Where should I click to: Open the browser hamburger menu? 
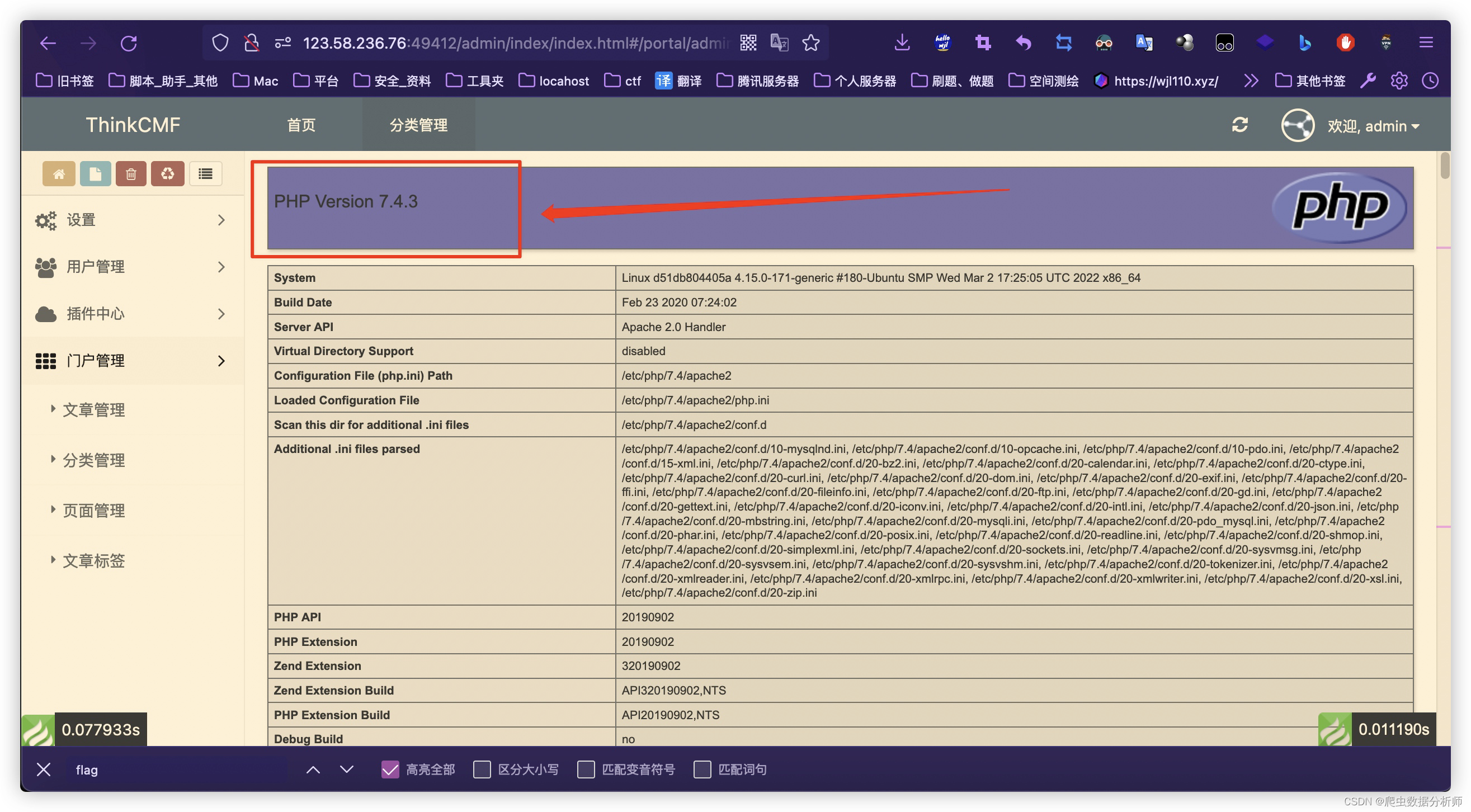(x=1426, y=43)
